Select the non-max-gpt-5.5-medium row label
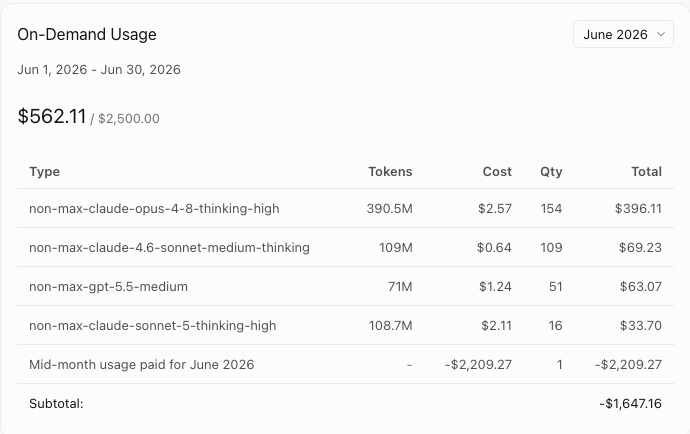 pos(108,287)
